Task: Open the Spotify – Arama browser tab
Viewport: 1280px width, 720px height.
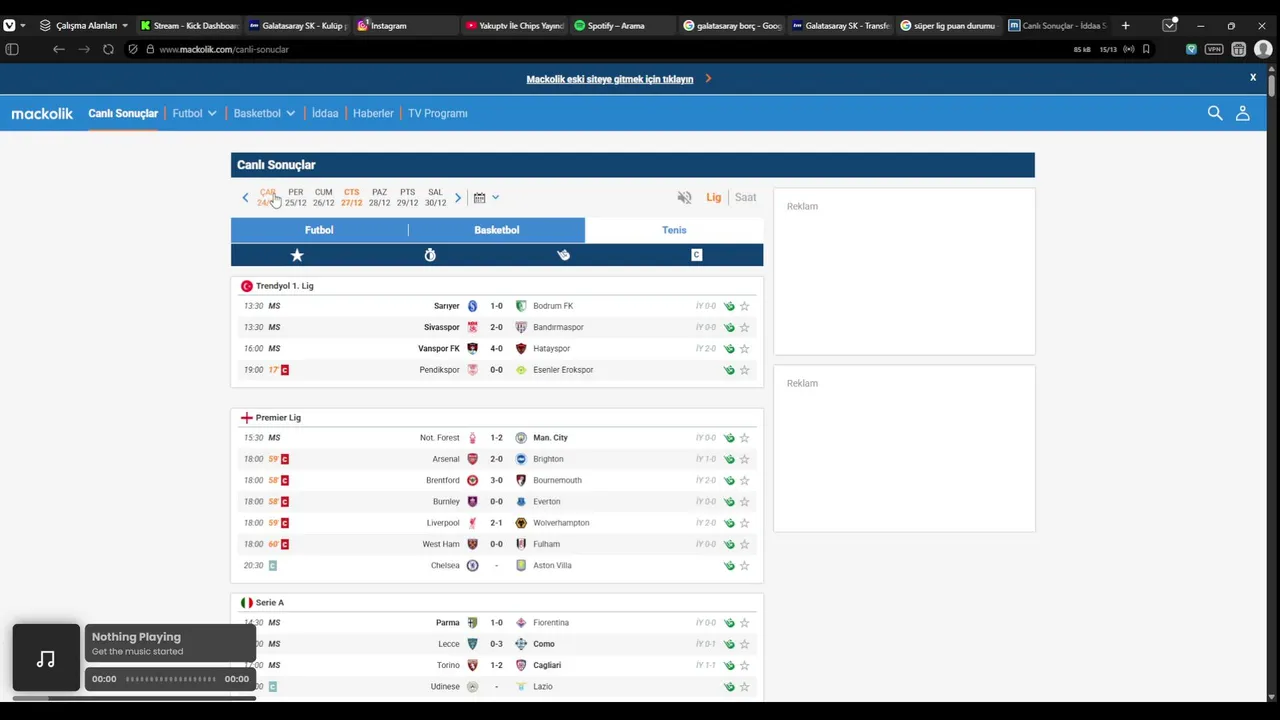Action: (x=622, y=25)
